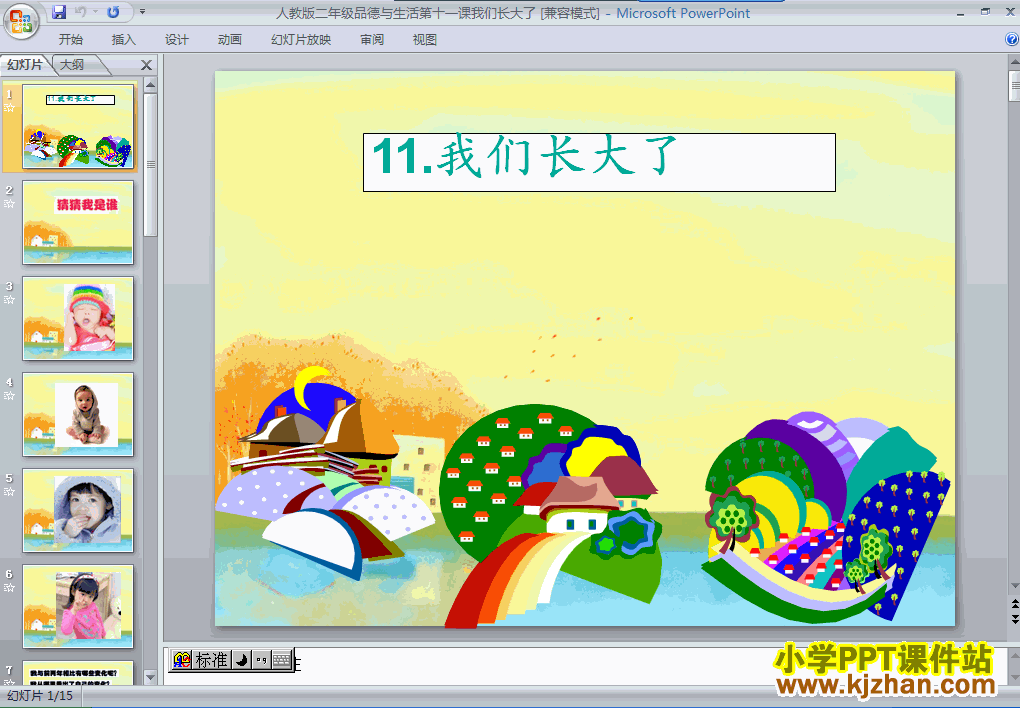Click main slide editor scroll down arrow
Image resolution: width=1020 pixels, height=708 pixels.
[x=1014, y=587]
